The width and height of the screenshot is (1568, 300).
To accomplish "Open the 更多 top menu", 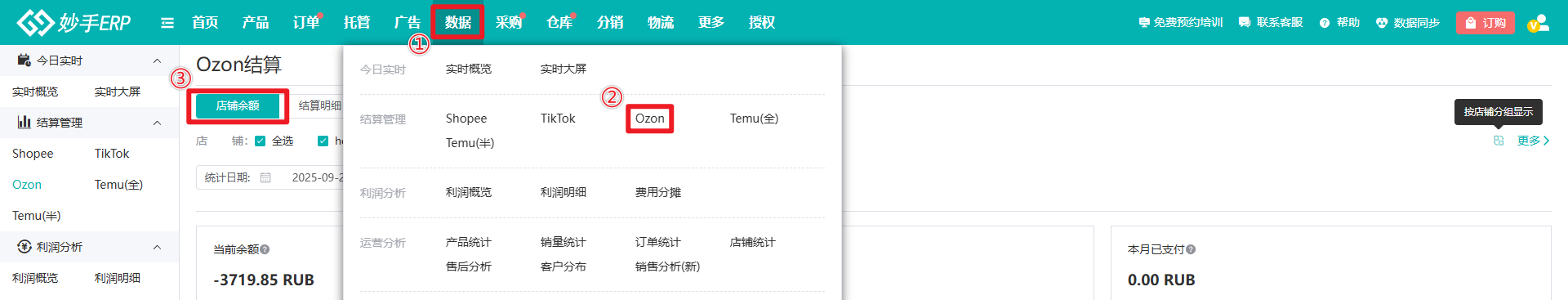I will pos(711,22).
